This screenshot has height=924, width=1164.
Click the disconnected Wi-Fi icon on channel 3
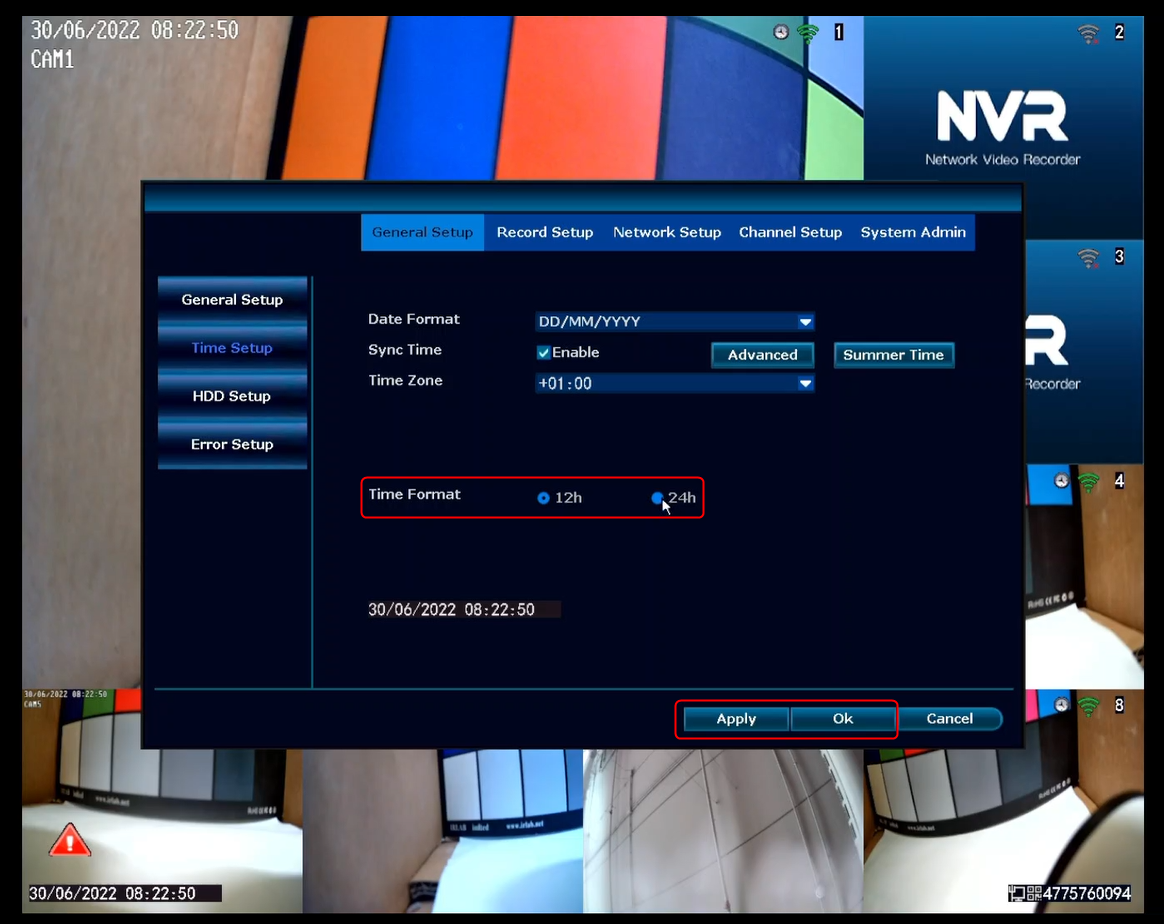(1088, 258)
